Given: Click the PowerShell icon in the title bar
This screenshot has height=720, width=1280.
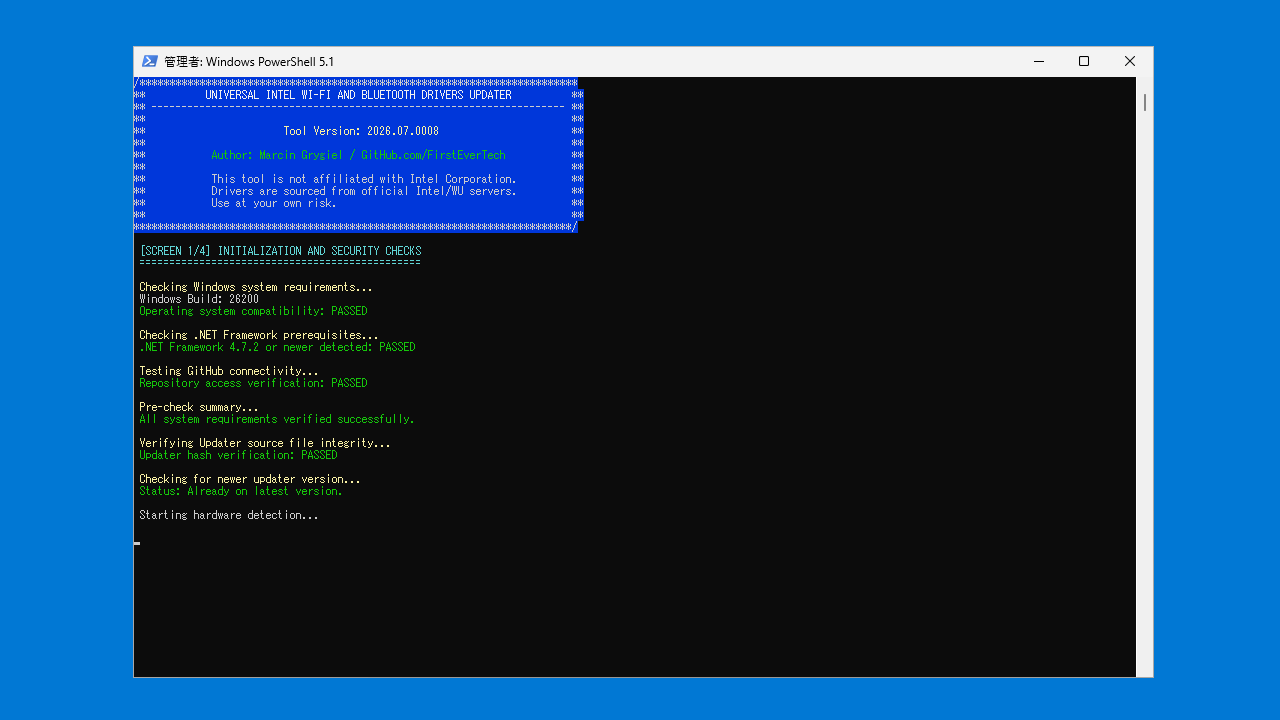Looking at the screenshot, I should 150,61.
